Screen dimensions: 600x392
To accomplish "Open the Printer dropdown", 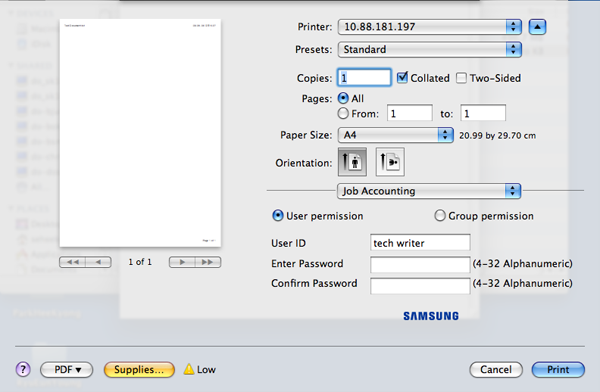I will (430, 27).
